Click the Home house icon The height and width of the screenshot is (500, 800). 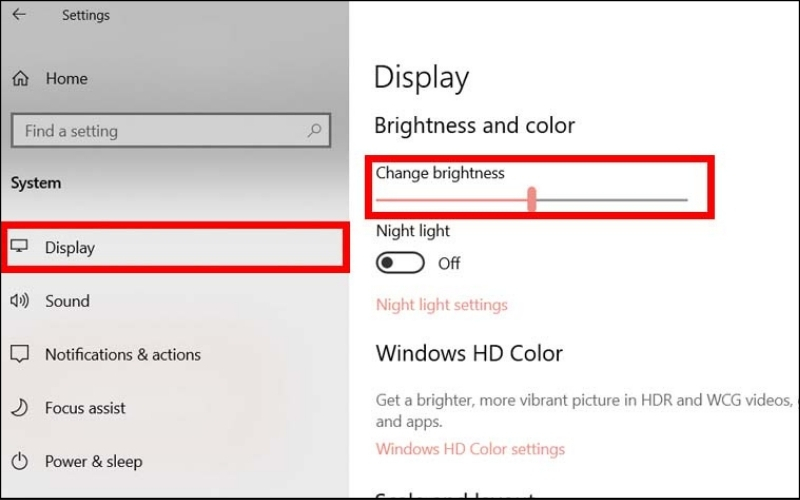point(21,79)
